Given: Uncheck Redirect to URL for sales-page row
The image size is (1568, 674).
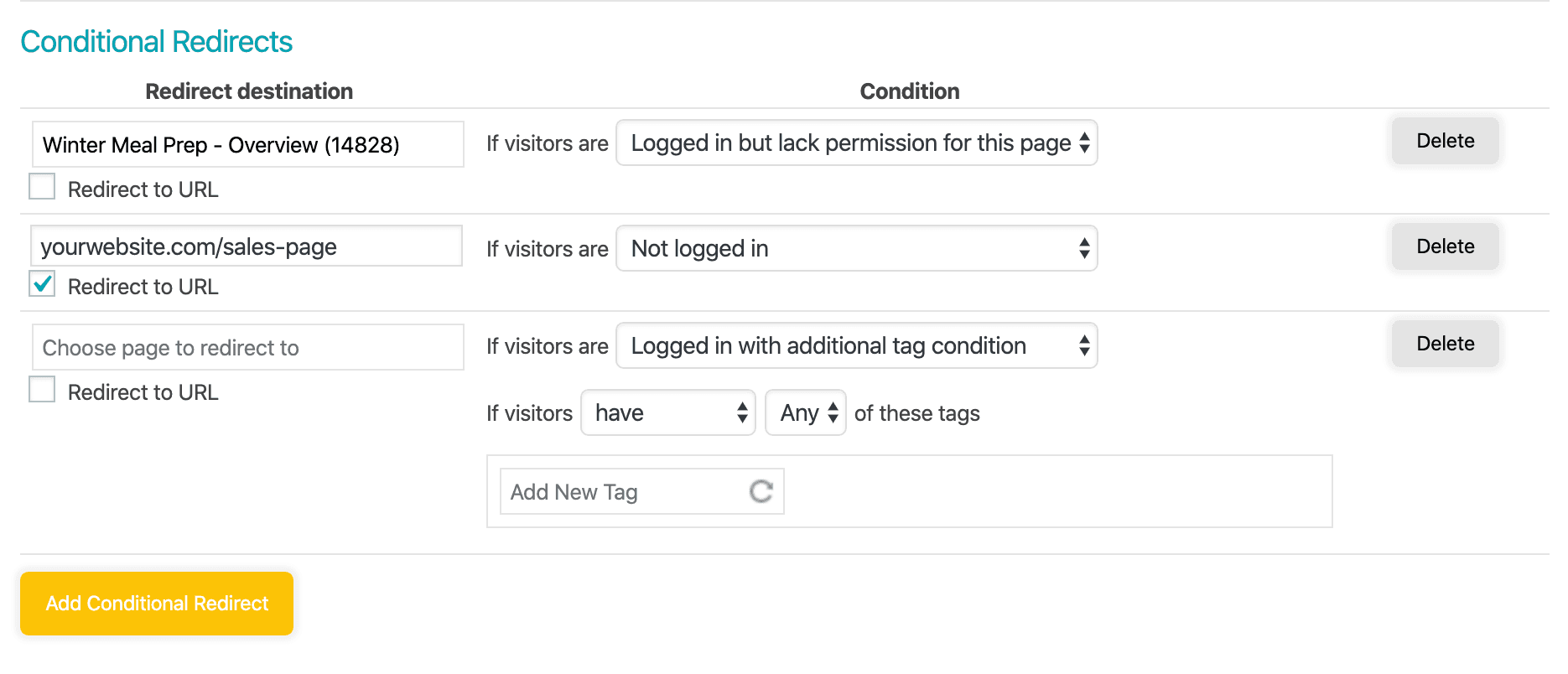Looking at the screenshot, I should (42, 284).
